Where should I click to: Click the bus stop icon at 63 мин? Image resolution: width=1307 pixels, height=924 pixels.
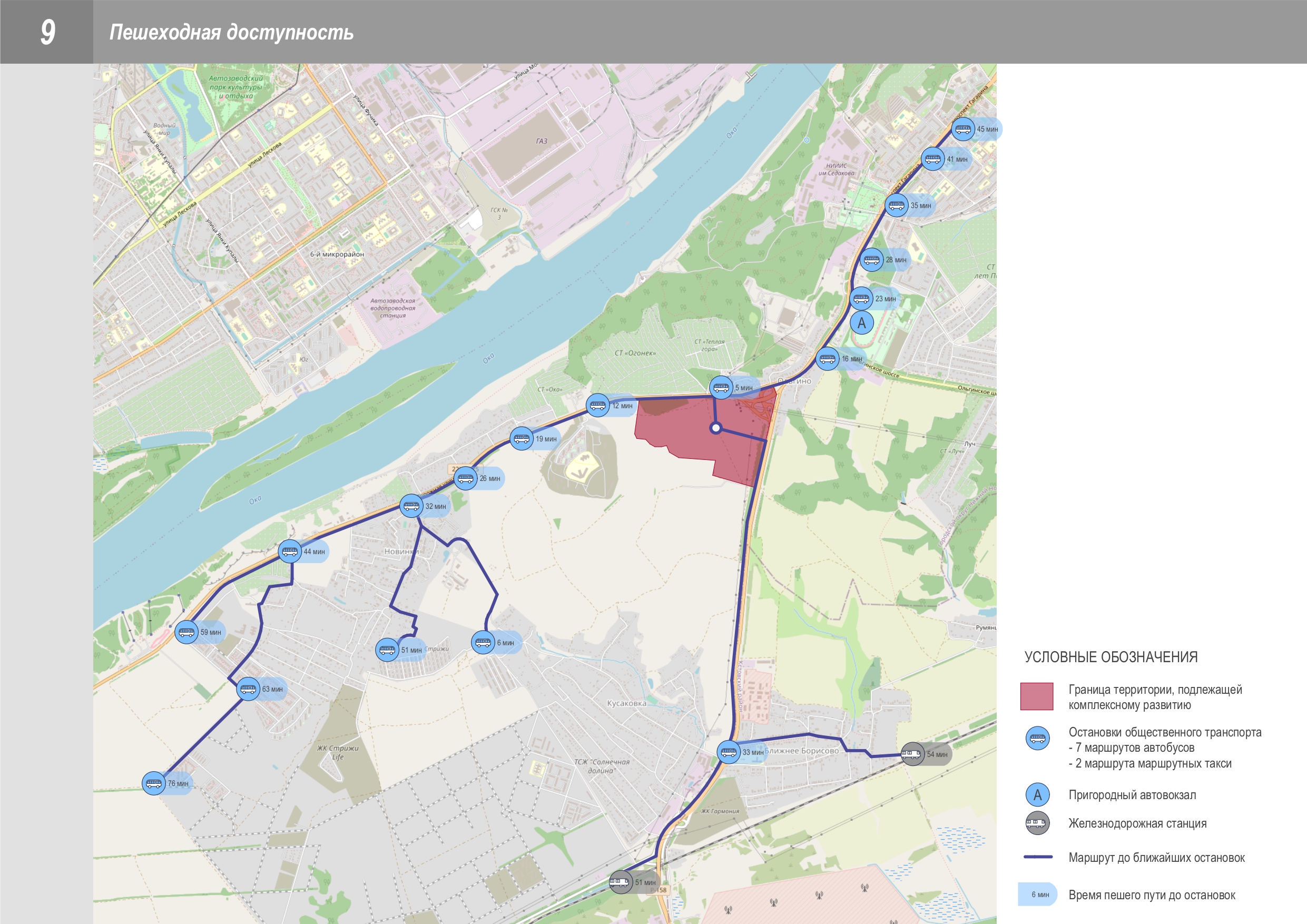[x=248, y=689]
